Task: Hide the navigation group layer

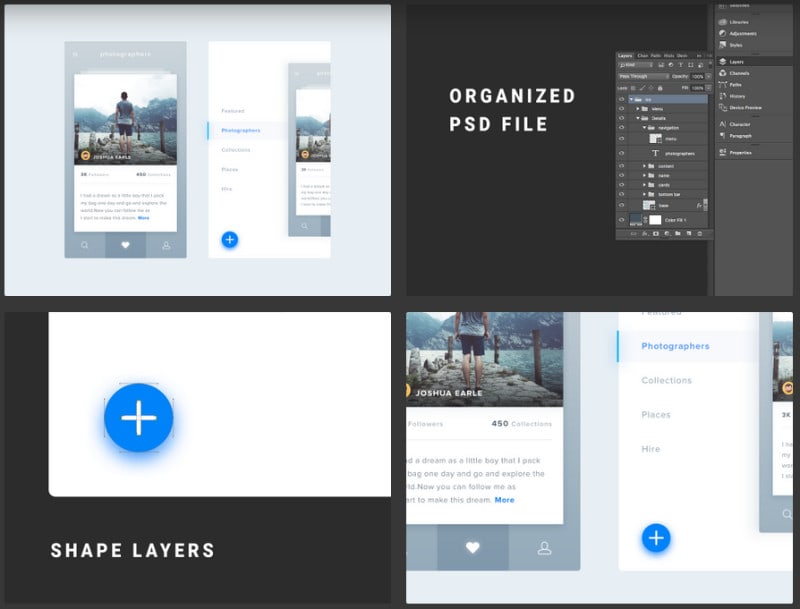Action: [621, 128]
